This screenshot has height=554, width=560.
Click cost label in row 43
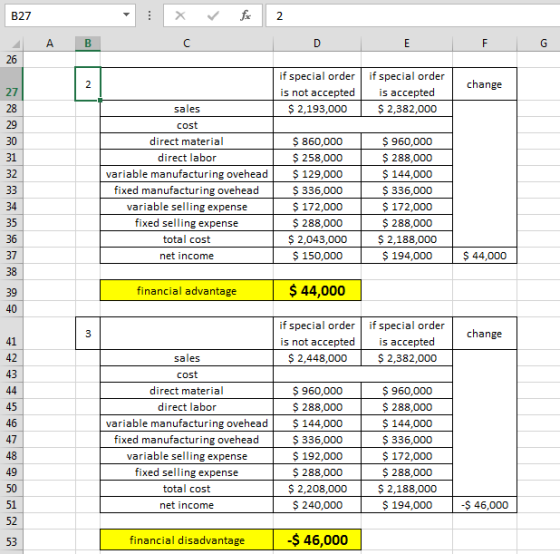click(187, 374)
